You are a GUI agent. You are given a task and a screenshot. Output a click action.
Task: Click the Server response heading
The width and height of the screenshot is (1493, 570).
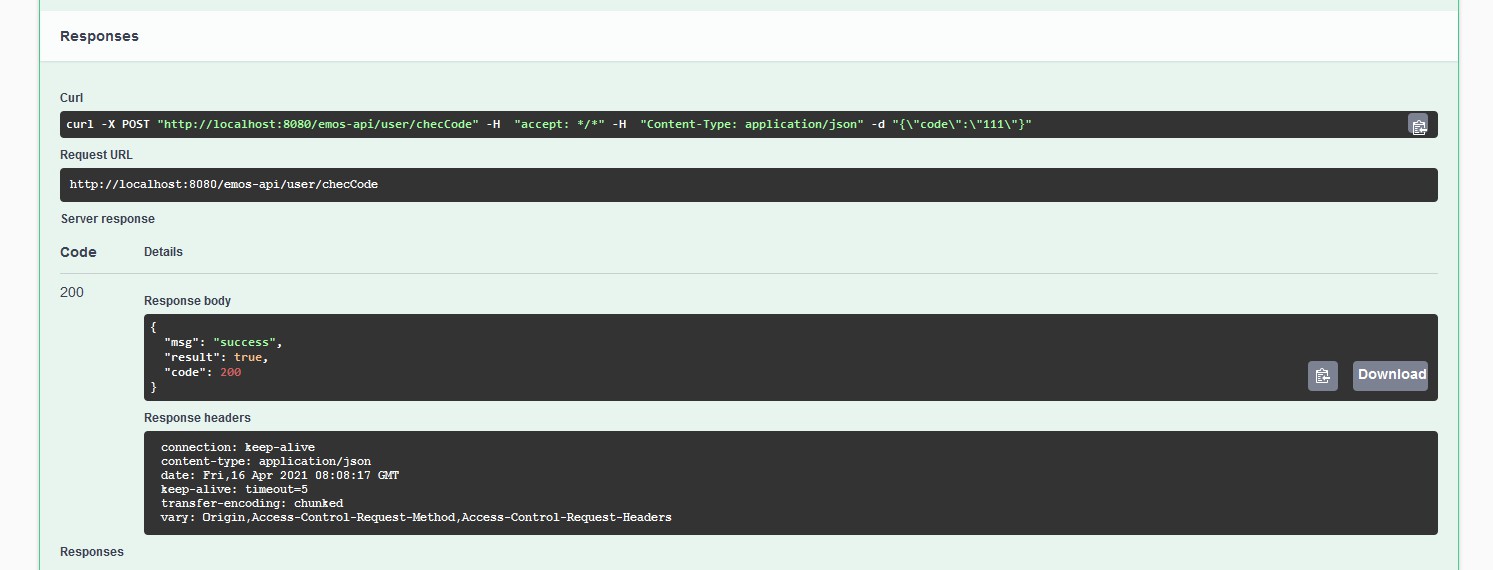pyautogui.click(x=108, y=219)
